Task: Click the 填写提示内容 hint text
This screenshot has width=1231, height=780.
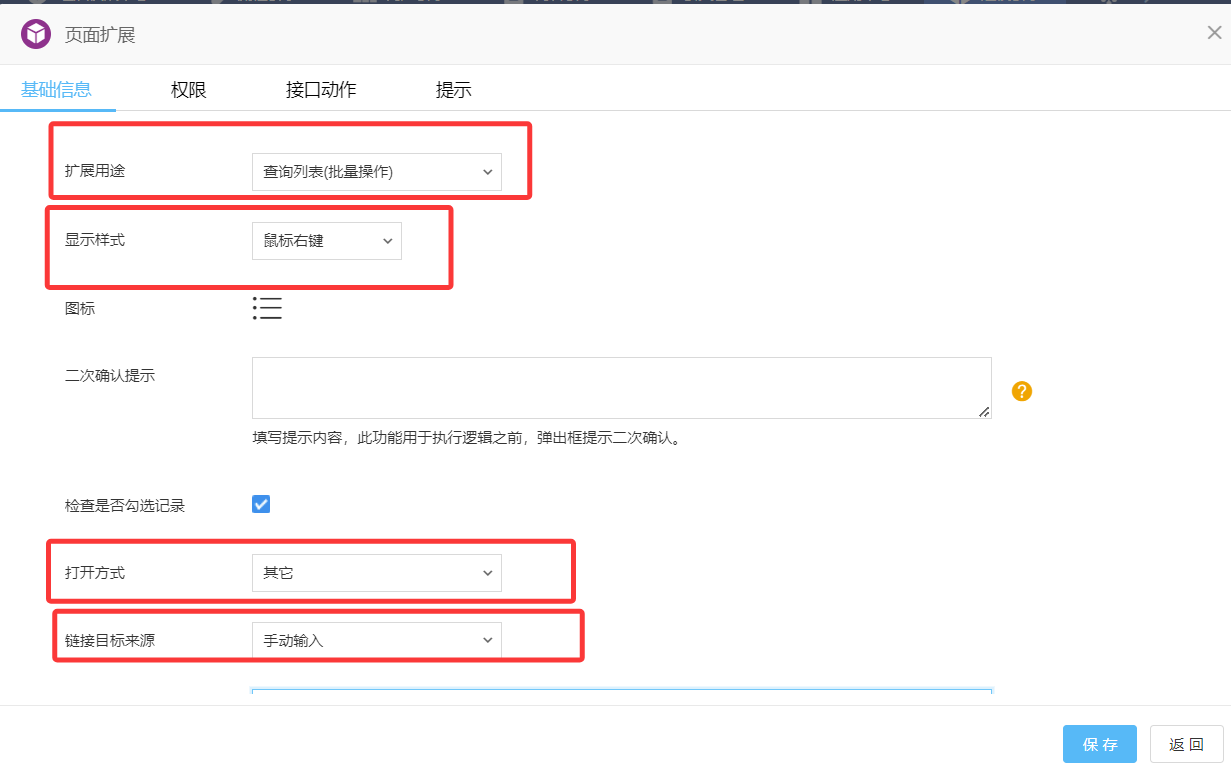Action: (468, 438)
